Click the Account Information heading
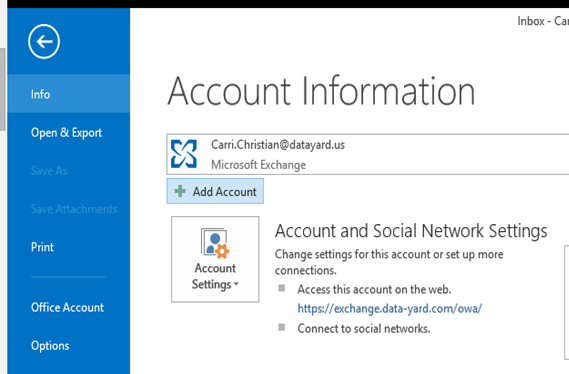Screen dimensions: 569x374 pyautogui.click(x=321, y=91)
